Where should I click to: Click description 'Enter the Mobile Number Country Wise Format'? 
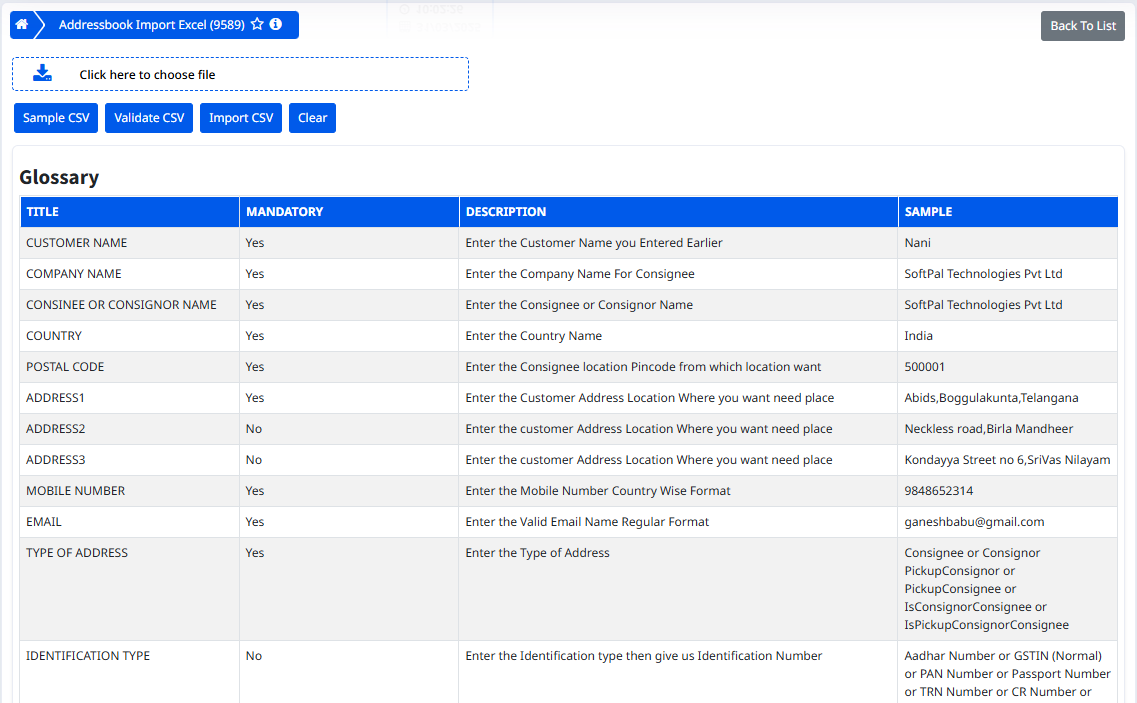[x=598, y=491]
